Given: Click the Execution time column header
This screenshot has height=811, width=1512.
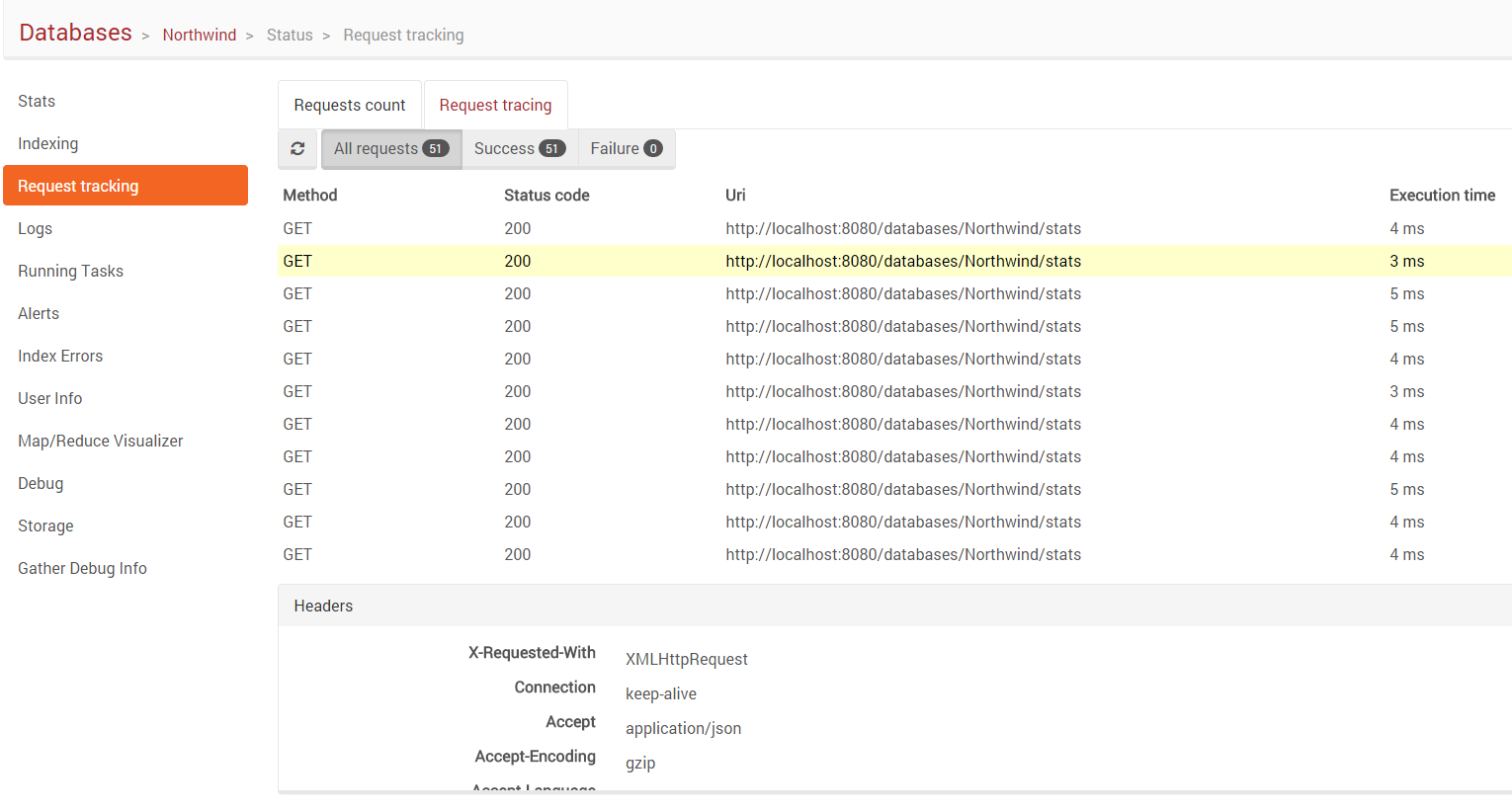Looking at the screenshot, I should point(1442,196).
